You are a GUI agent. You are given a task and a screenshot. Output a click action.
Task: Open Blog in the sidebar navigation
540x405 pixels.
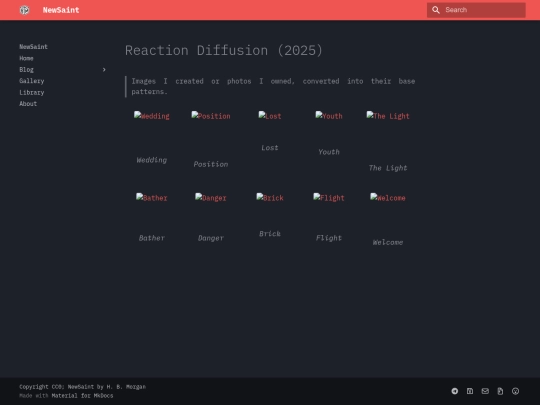tap(27, 70)
